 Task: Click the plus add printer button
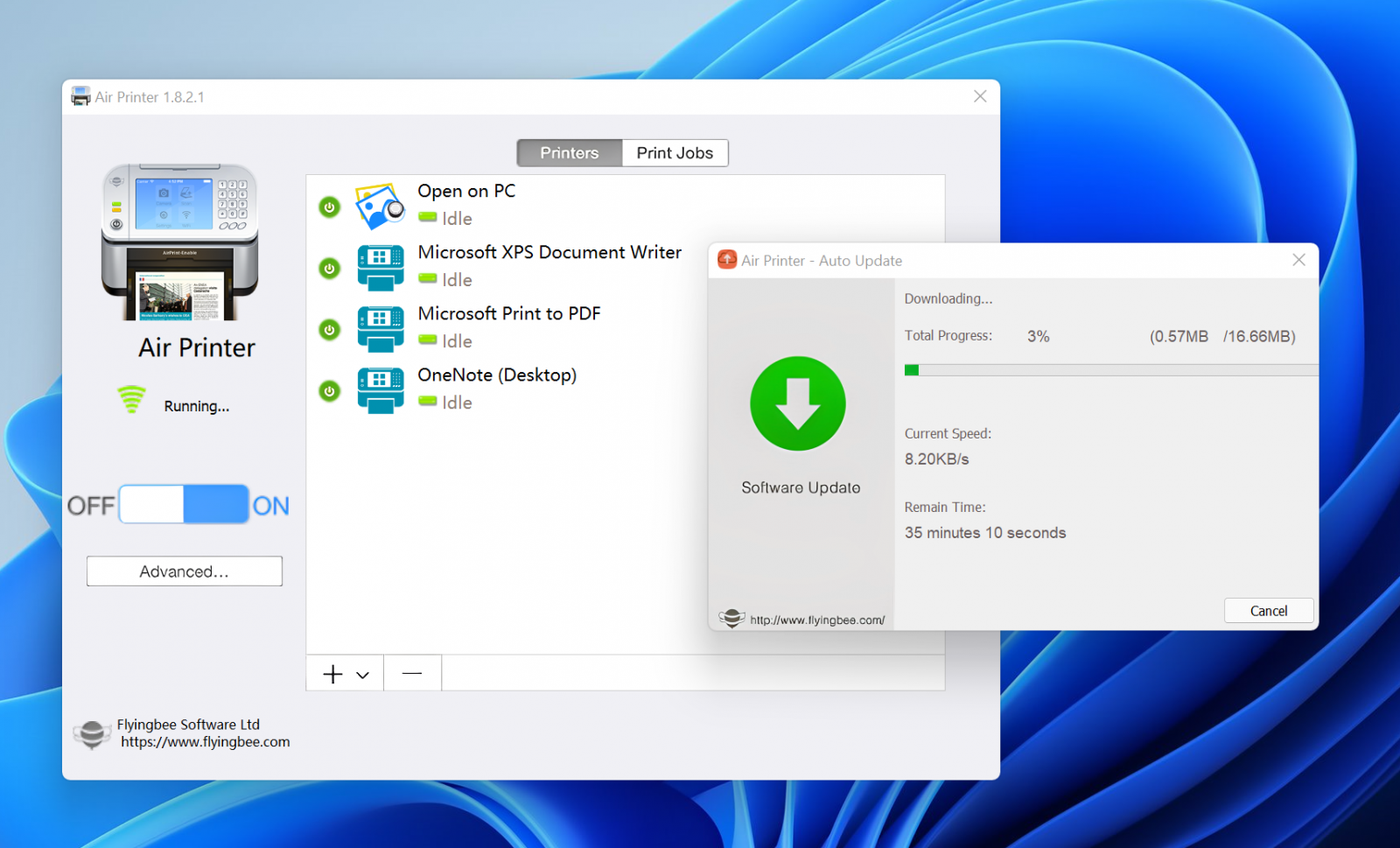click(332, 674)
